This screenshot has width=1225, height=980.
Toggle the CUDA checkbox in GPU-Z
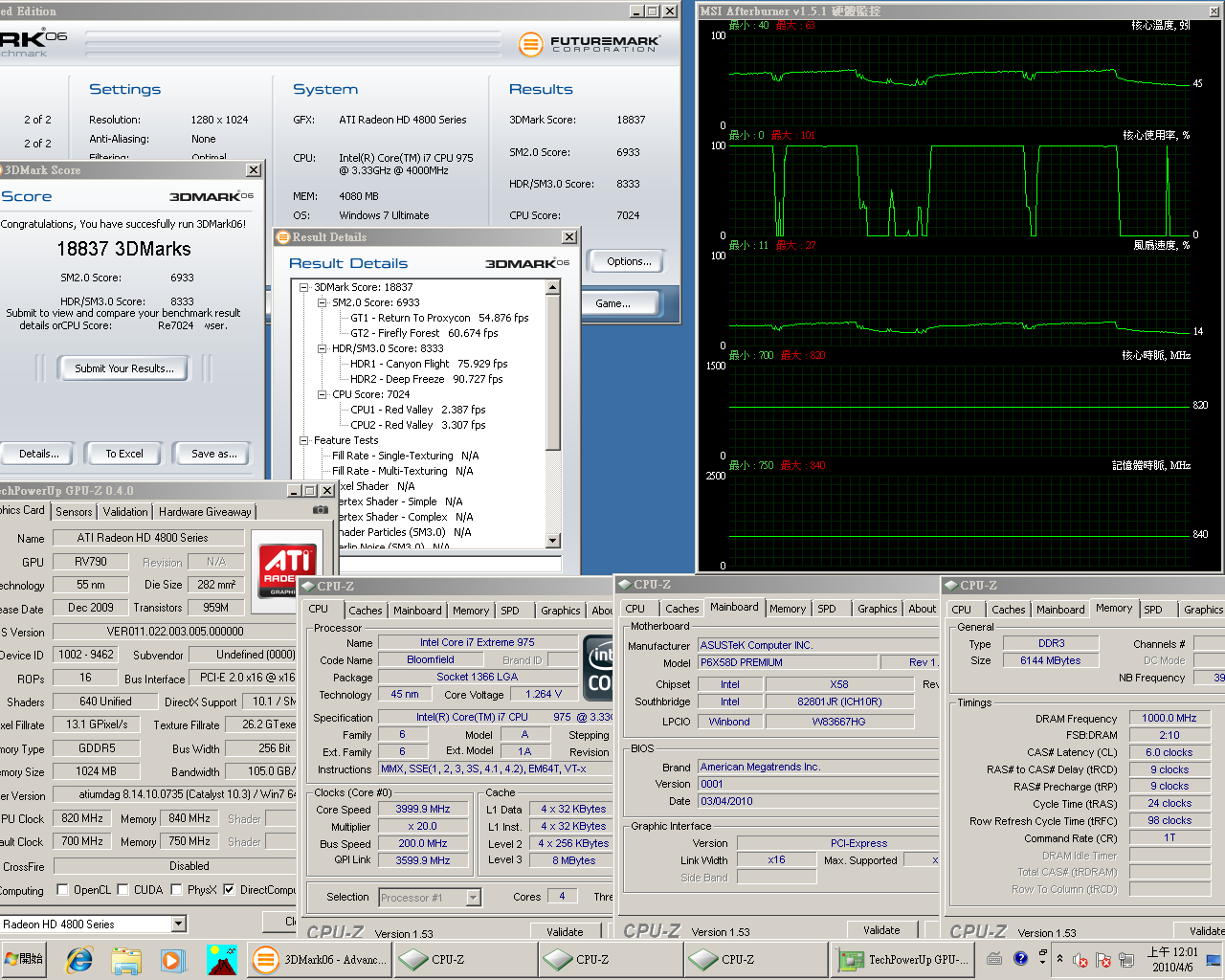point(122,889)
